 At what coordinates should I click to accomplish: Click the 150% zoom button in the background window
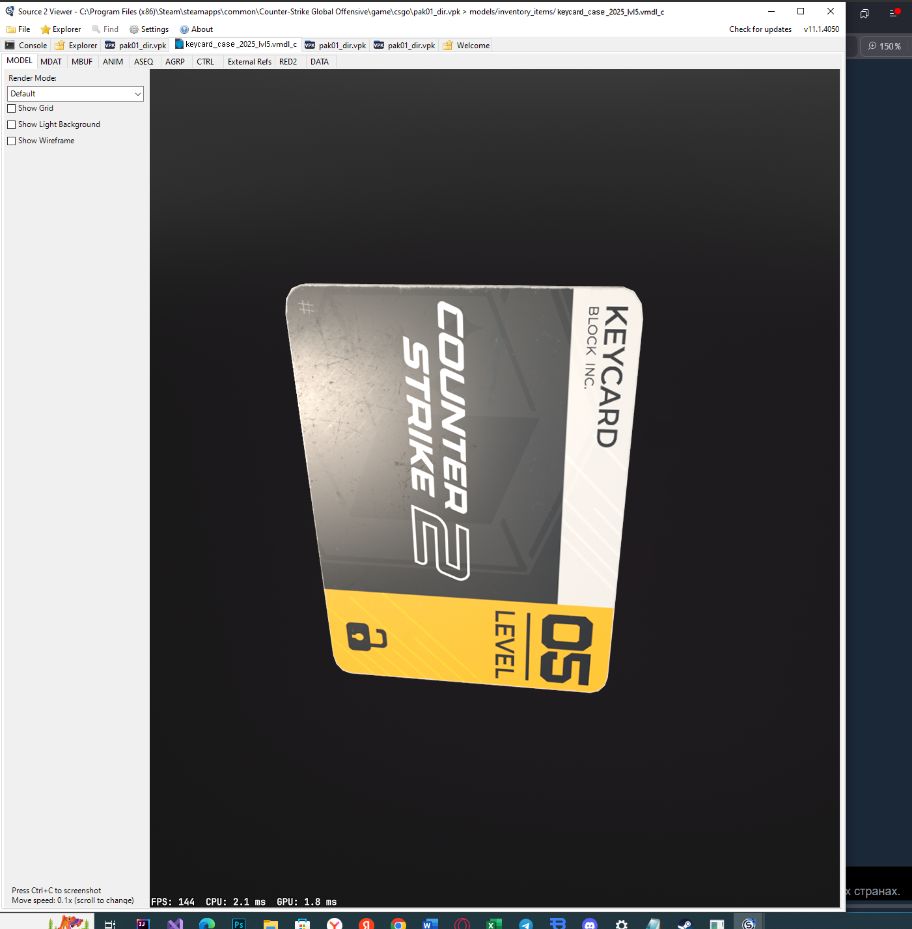884,46
